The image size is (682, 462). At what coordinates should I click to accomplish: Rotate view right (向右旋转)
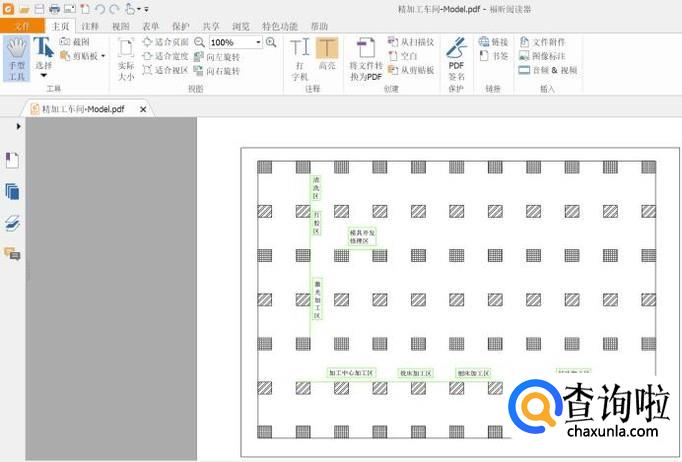pos(217,70)
